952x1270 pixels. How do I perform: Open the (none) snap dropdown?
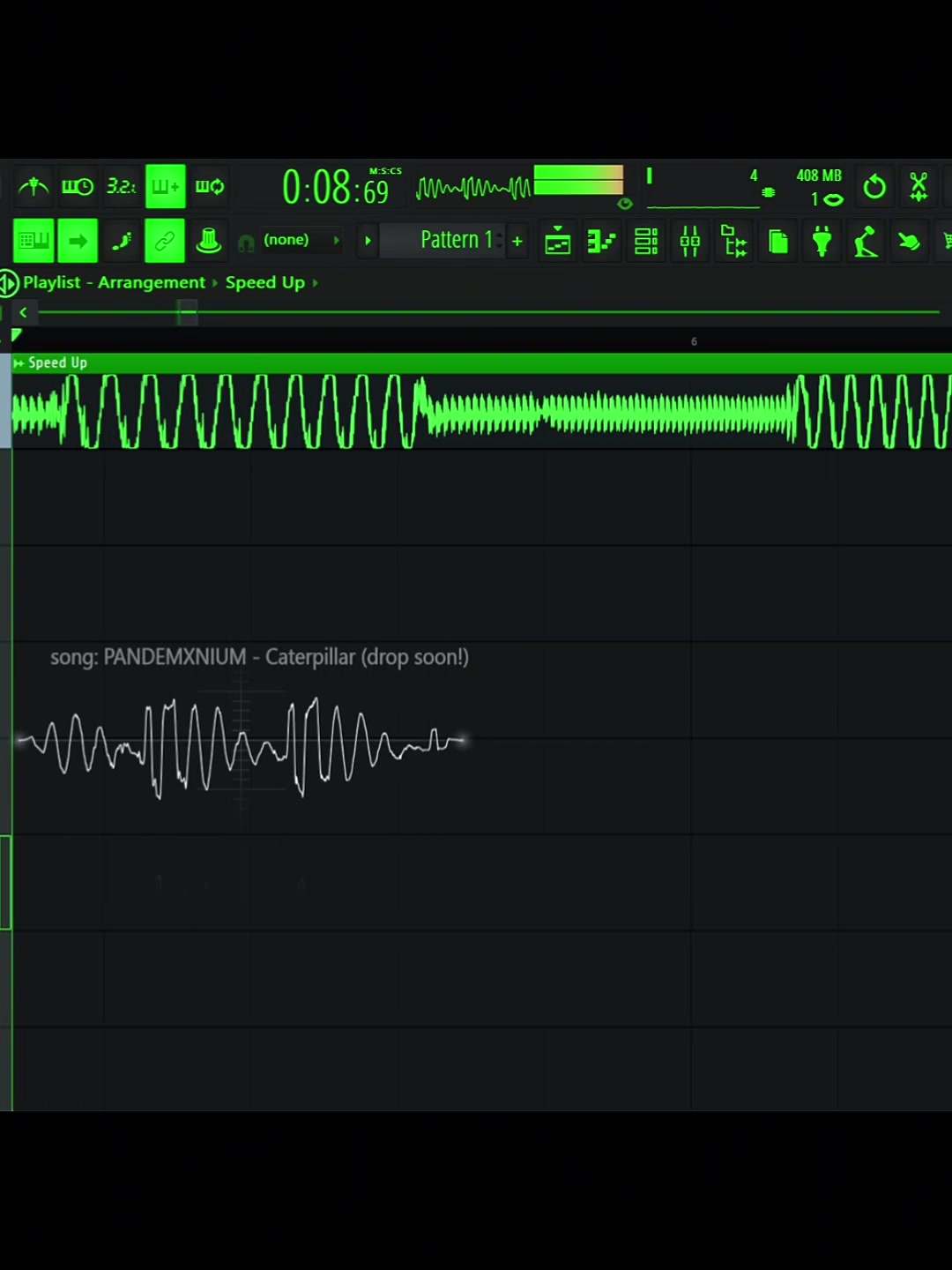301,240
